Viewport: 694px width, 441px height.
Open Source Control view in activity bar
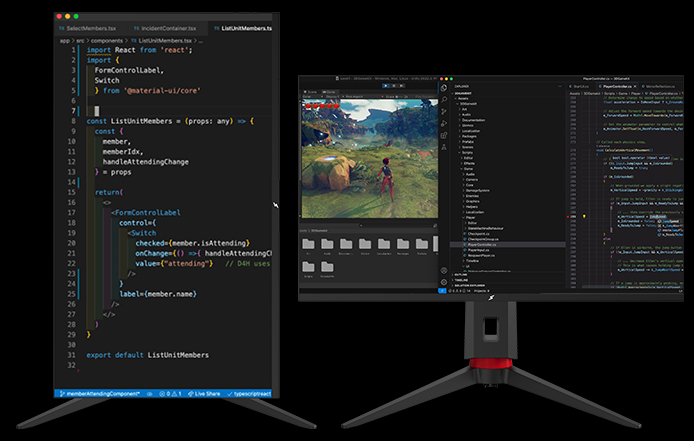click(444, 112)
